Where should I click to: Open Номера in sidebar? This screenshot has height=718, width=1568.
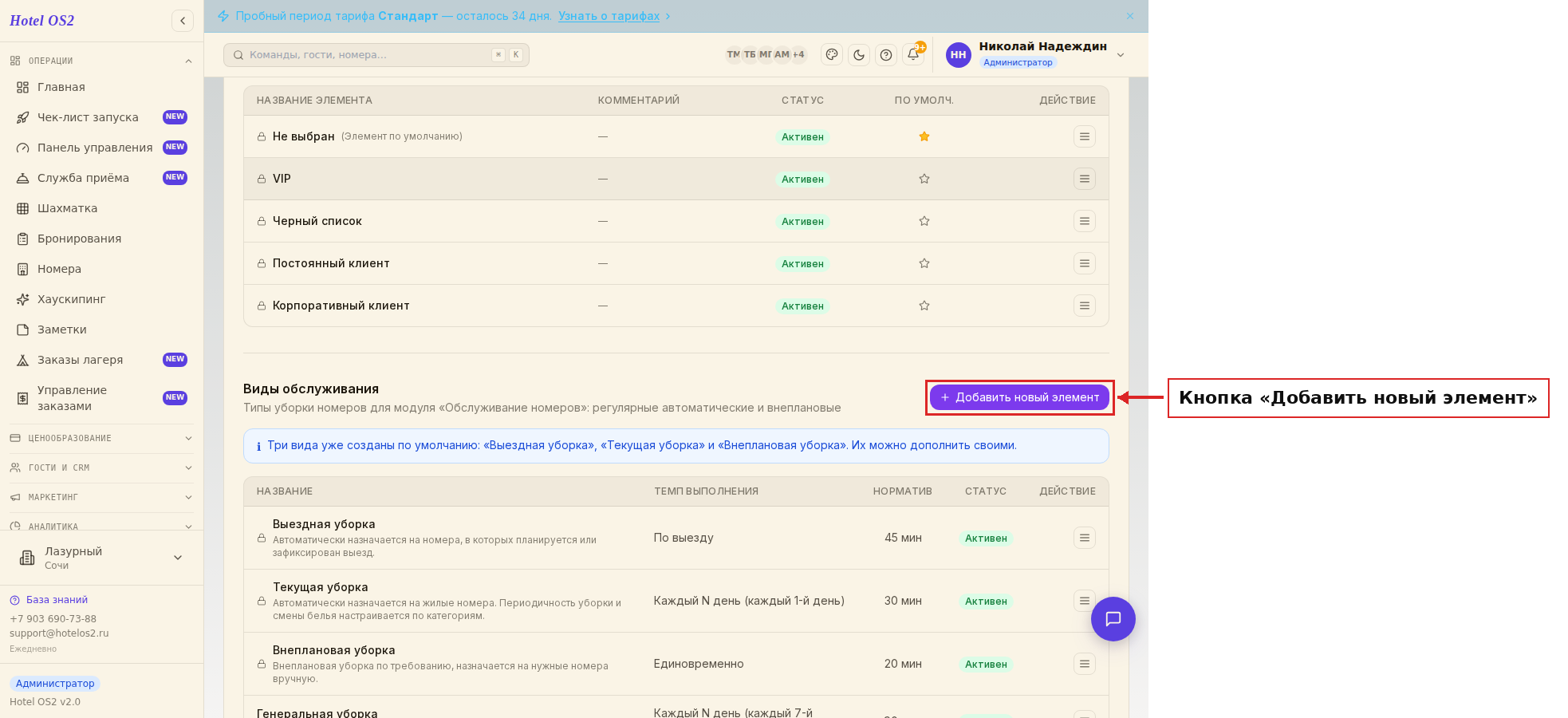click(101, 269)
